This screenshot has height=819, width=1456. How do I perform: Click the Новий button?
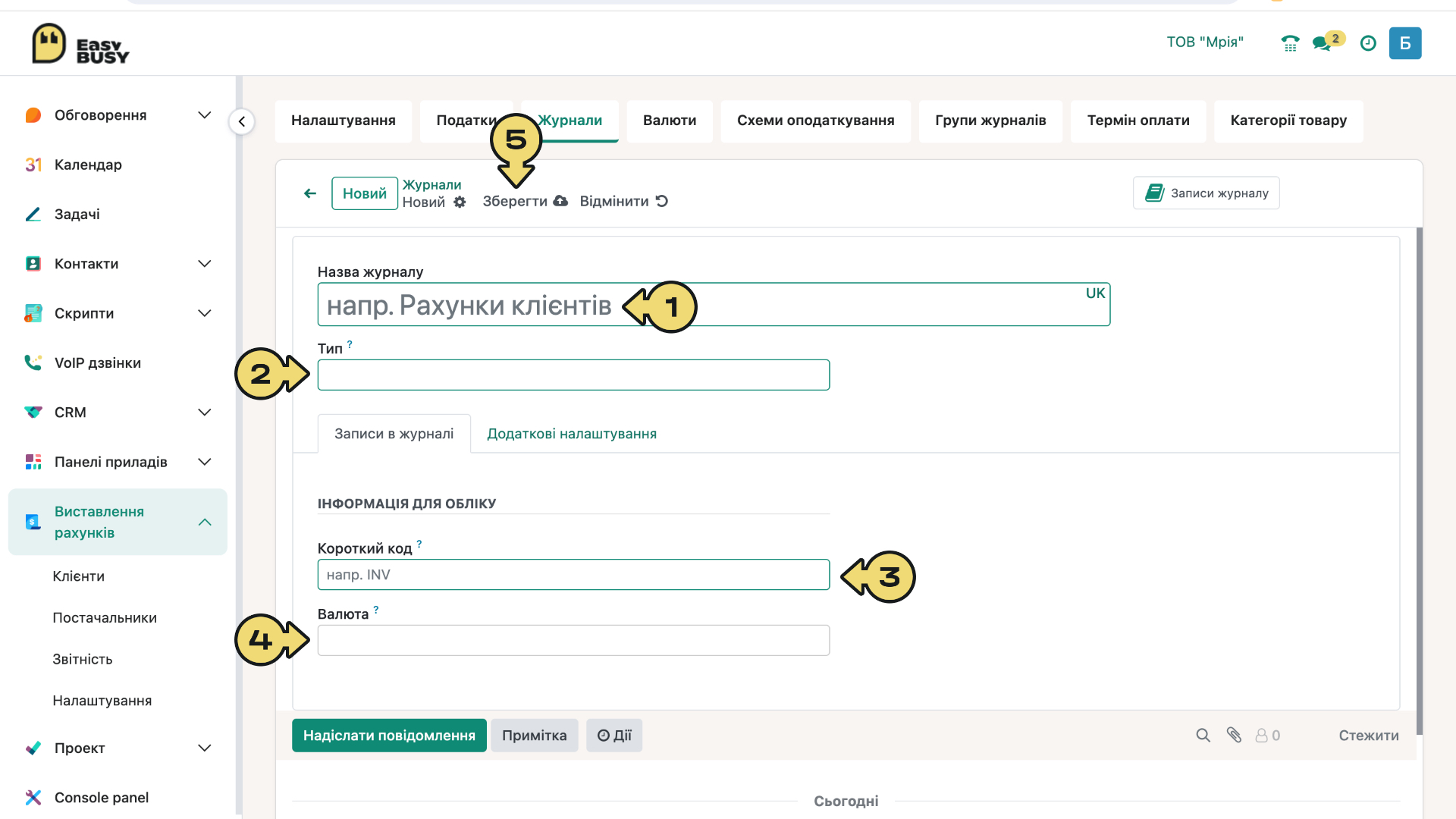[365, 193]
